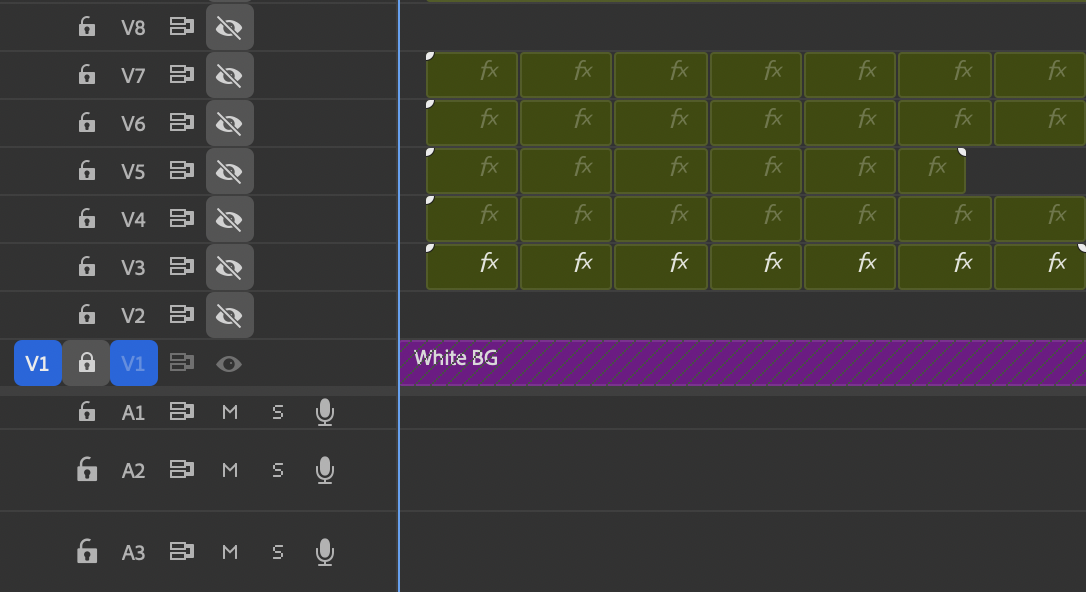Screen dimensions: 1086x592
Task: Select the blue V1 source patching button
Action: (x=37, y=363)
